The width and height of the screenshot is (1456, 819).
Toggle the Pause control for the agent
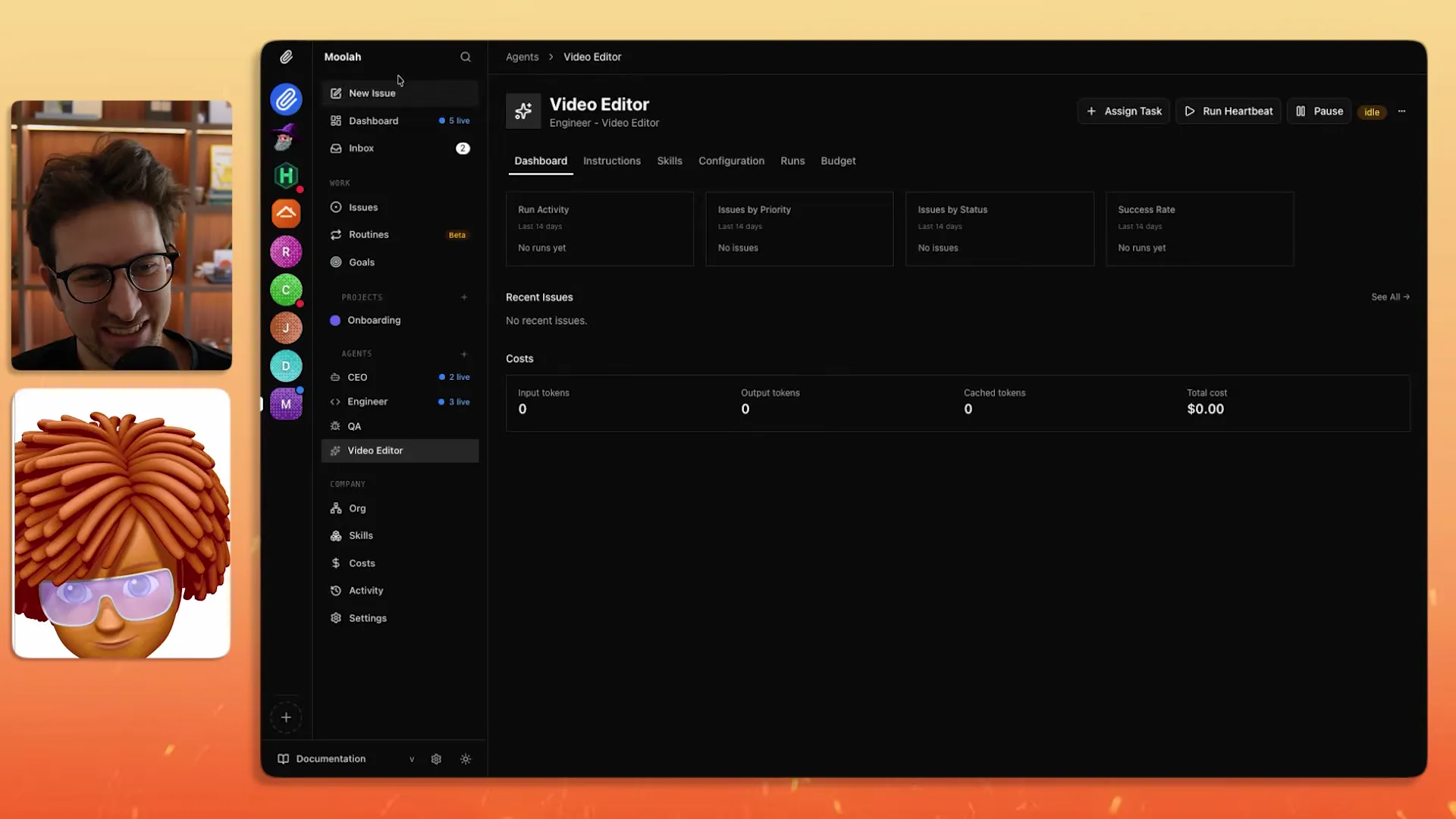(x=1319, y=111)
